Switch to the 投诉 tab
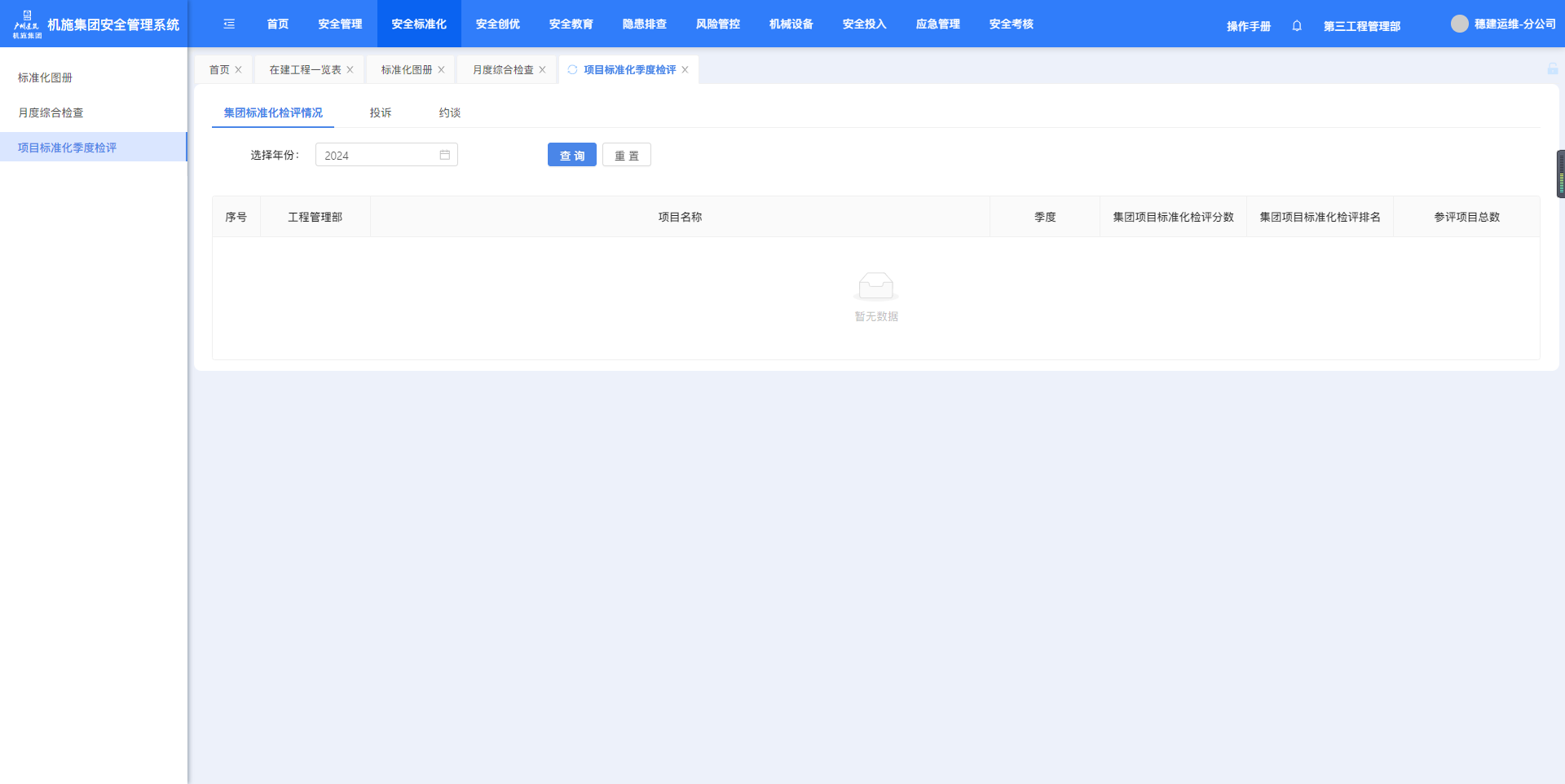The image size is (1565, 784). coord(381,112)
